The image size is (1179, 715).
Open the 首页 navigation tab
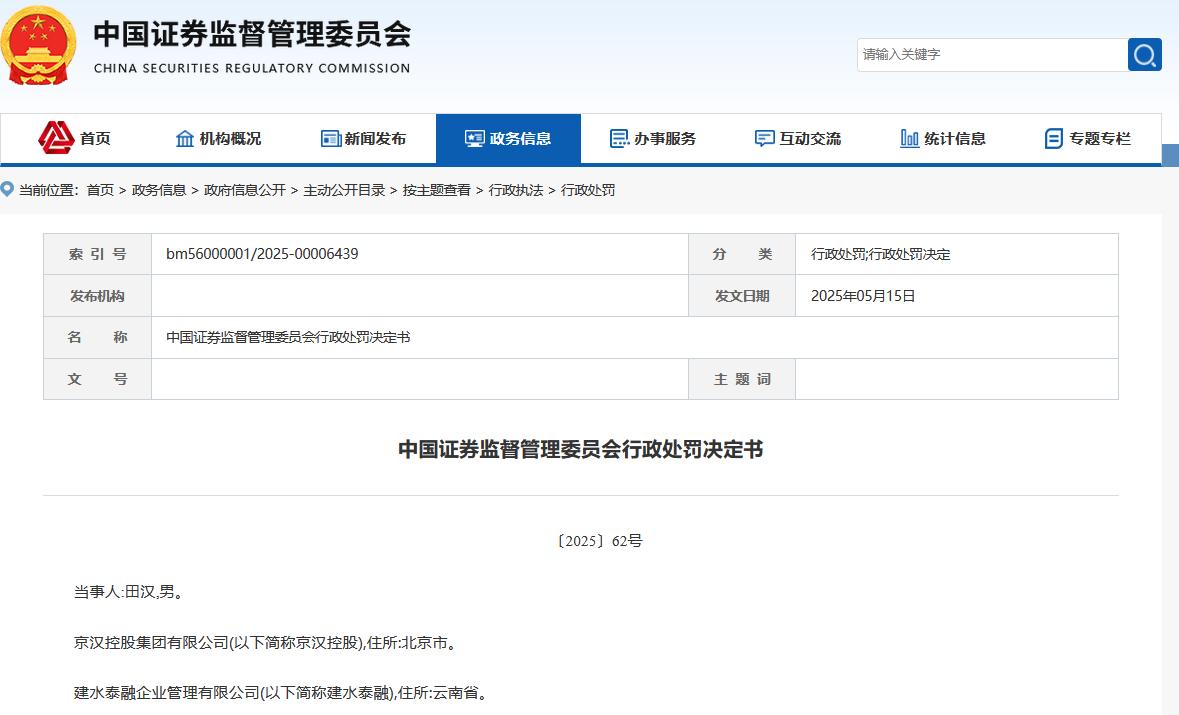tap(74, 138)
